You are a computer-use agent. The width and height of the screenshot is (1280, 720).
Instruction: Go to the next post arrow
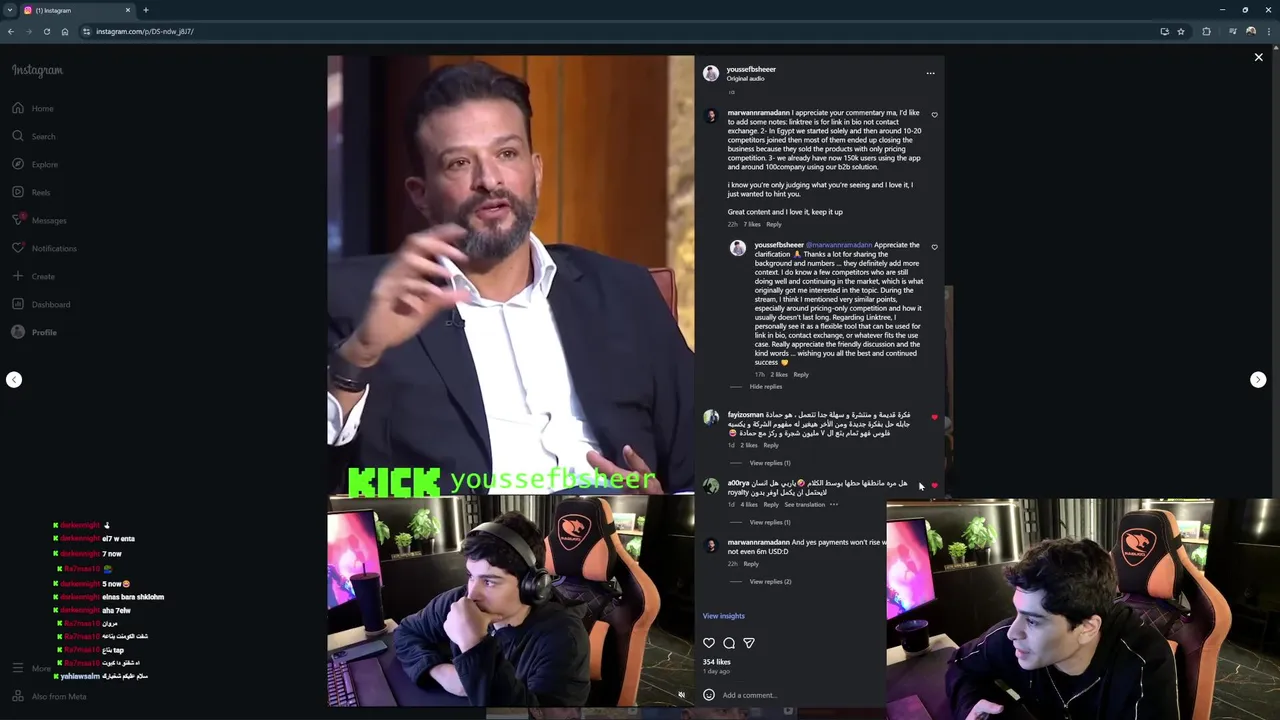tap(1258, 379)
